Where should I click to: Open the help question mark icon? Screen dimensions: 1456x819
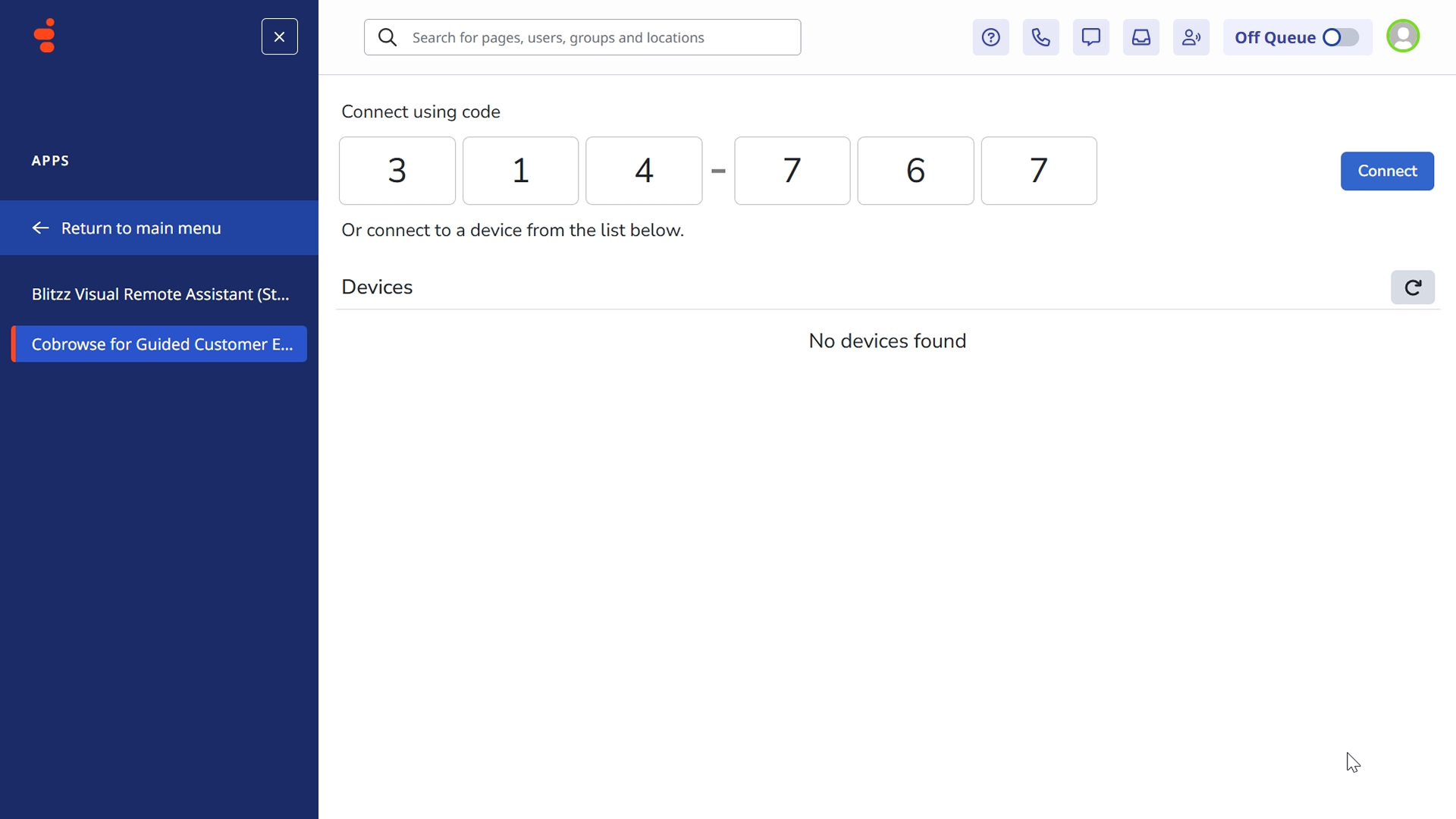click(990, 37)
